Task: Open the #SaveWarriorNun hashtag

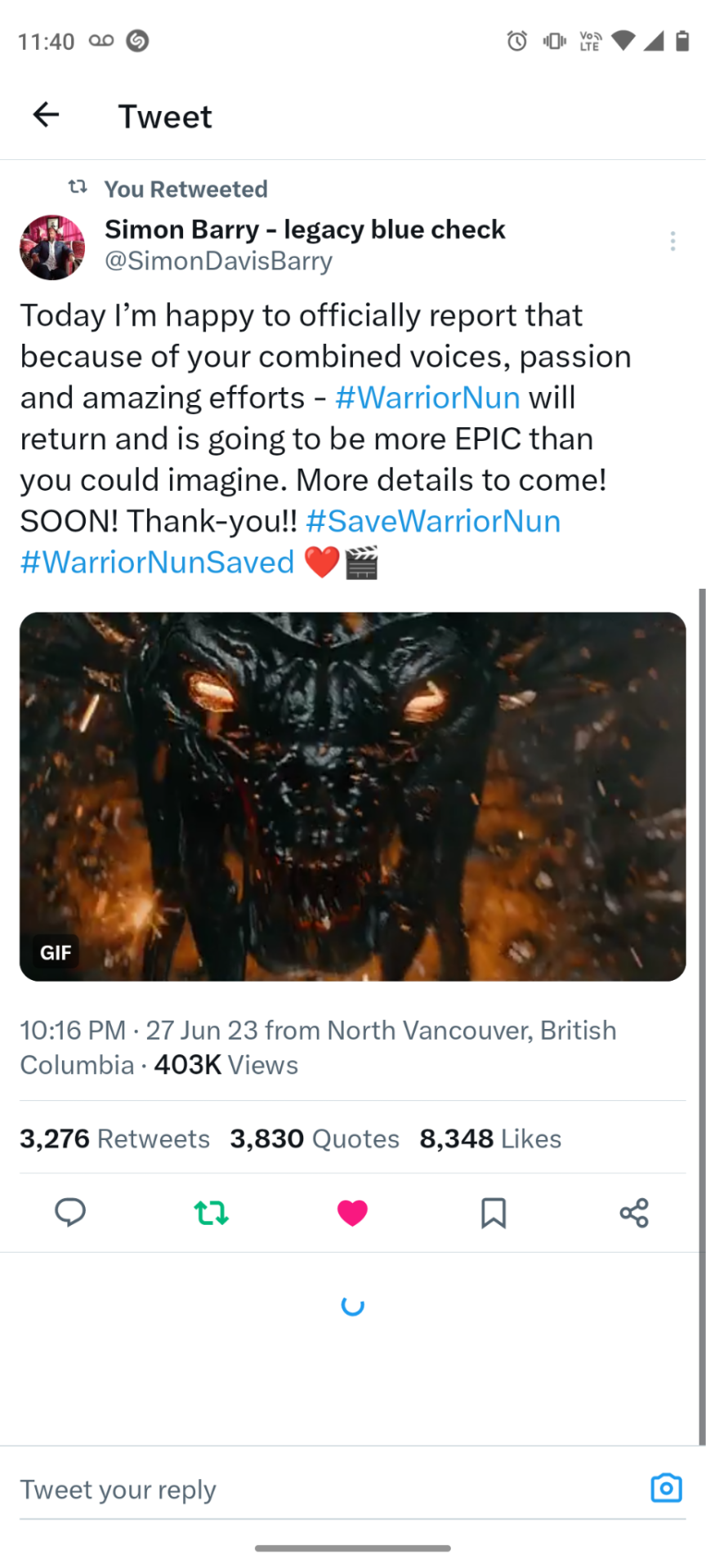Action: coord(433,521)
